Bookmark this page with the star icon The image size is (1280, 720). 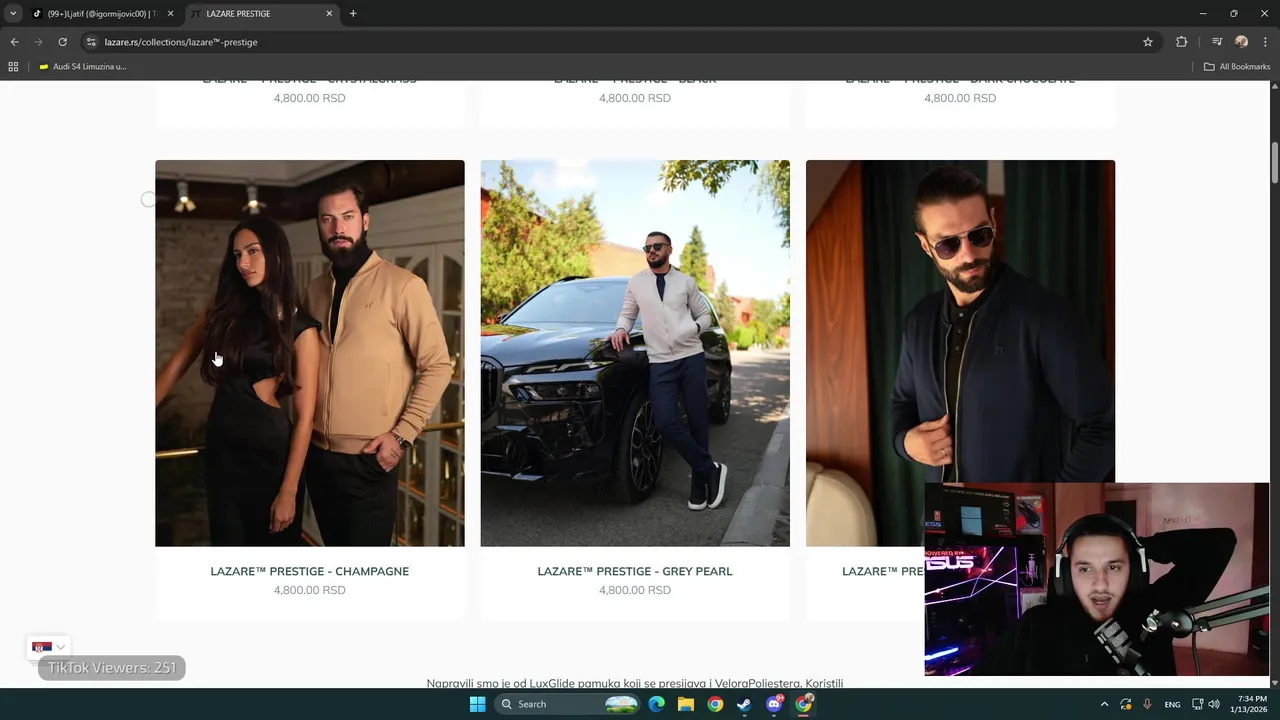1148,42
